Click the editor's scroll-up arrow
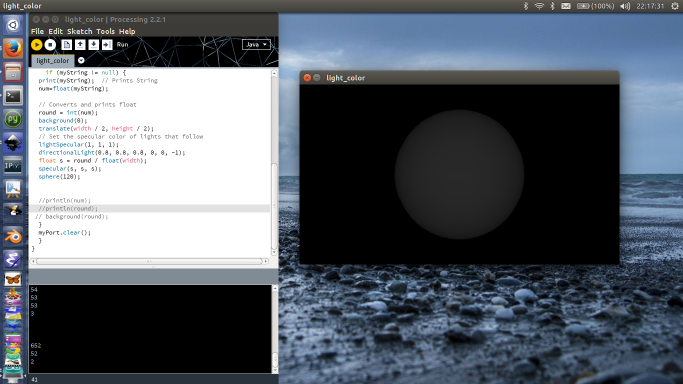 click(274, 73)
